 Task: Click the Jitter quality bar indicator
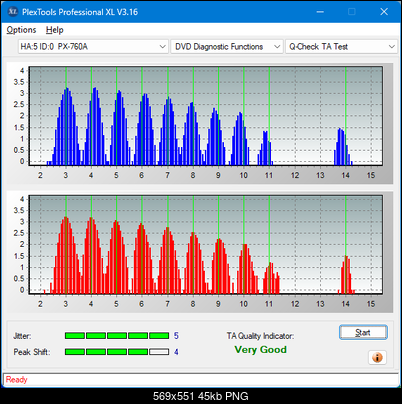pyautogui.click(x=117, y=336)
